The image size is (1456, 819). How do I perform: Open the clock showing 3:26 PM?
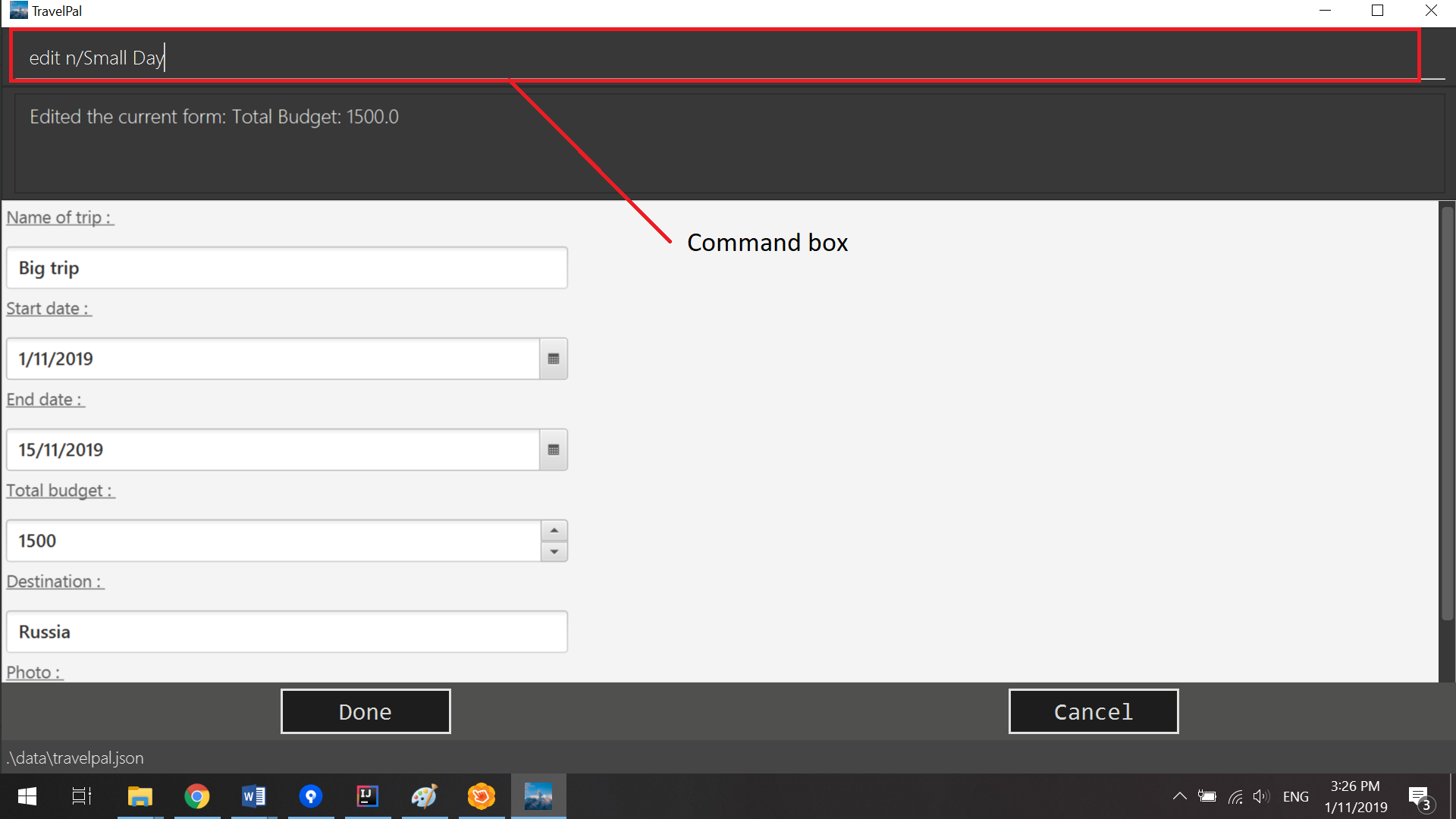[1356, 796]
